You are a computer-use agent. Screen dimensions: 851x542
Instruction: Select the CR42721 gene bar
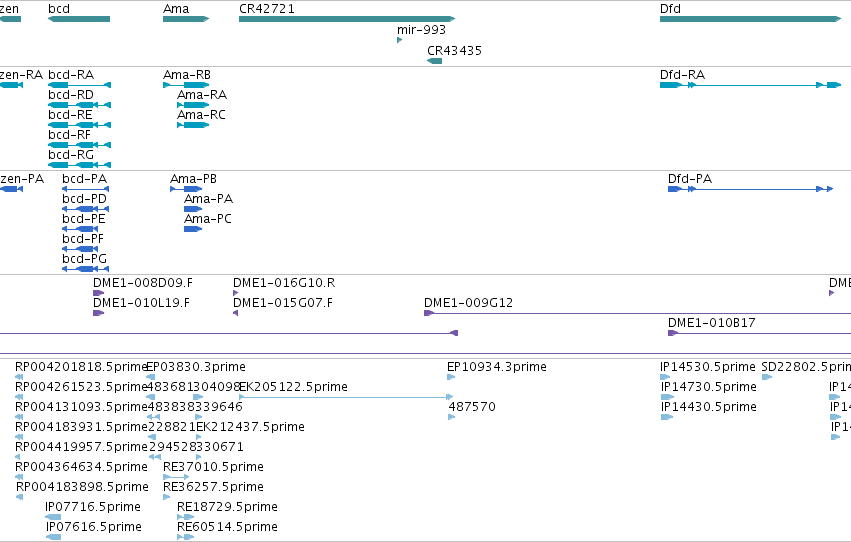tap(347, 19)
